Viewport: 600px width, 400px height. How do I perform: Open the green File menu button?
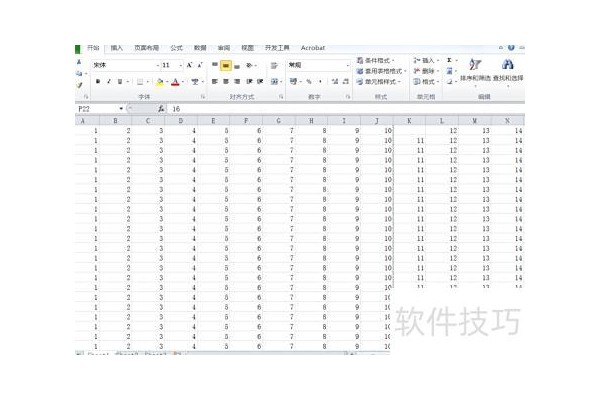pyautogui.click(x=78, y=49)
